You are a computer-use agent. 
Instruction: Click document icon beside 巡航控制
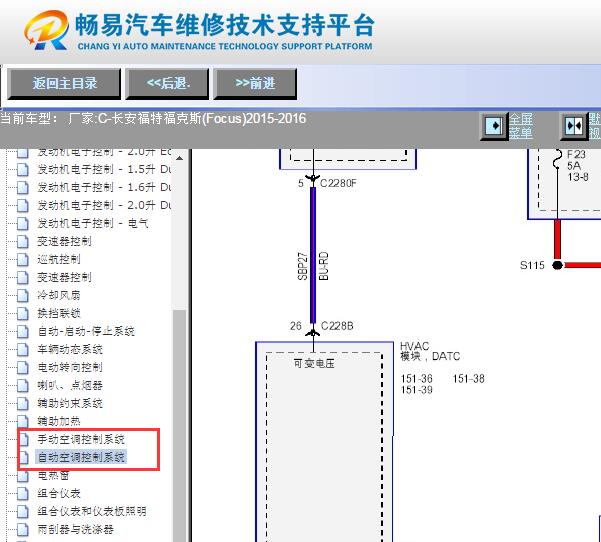pos(23,260)
